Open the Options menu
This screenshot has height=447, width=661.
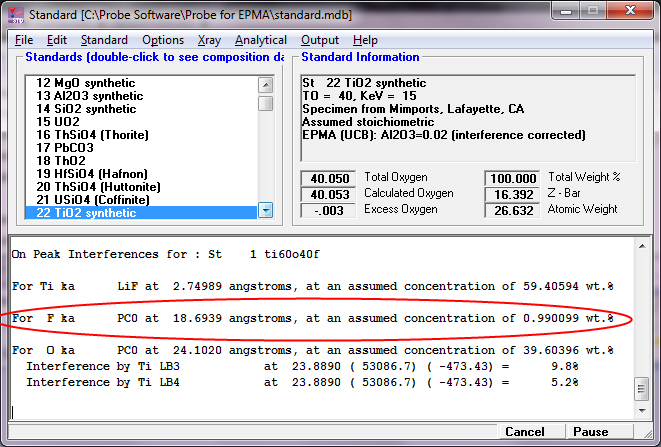click(163, 40)
